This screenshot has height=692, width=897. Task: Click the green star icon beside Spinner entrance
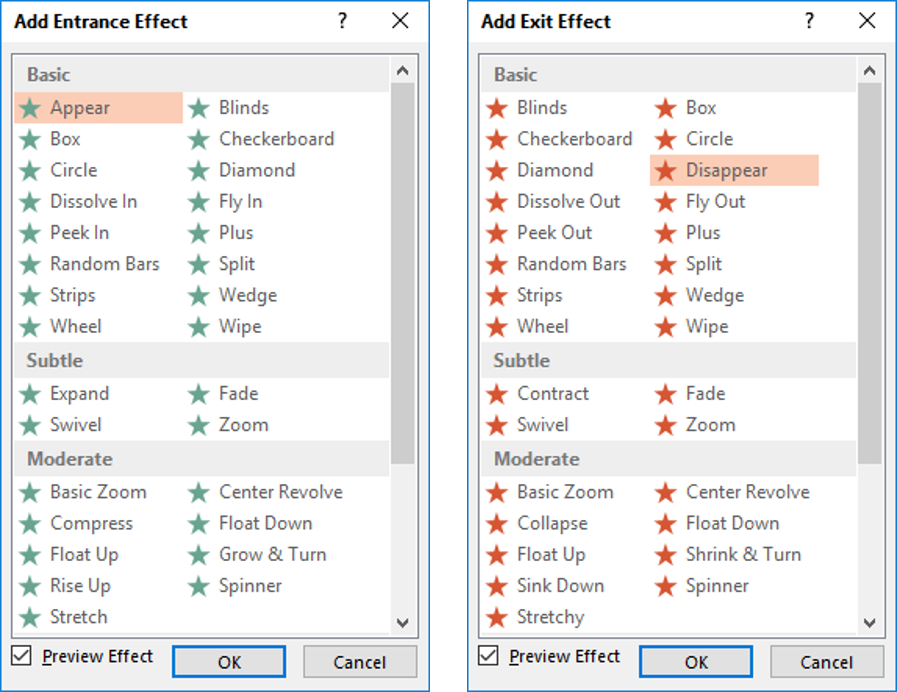click(199, 586)
